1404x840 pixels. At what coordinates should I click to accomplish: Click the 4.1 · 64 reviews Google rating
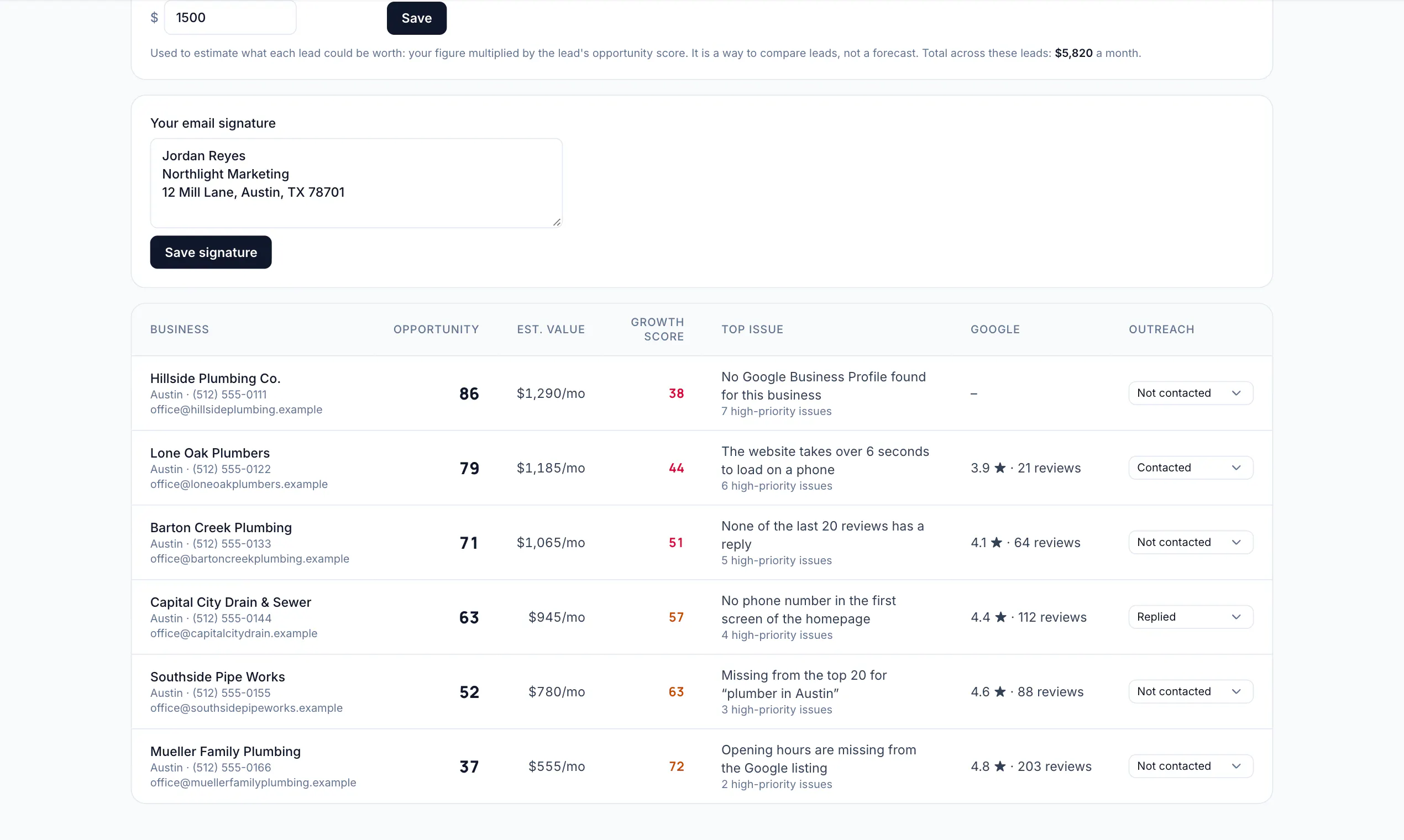(1025, 542)
